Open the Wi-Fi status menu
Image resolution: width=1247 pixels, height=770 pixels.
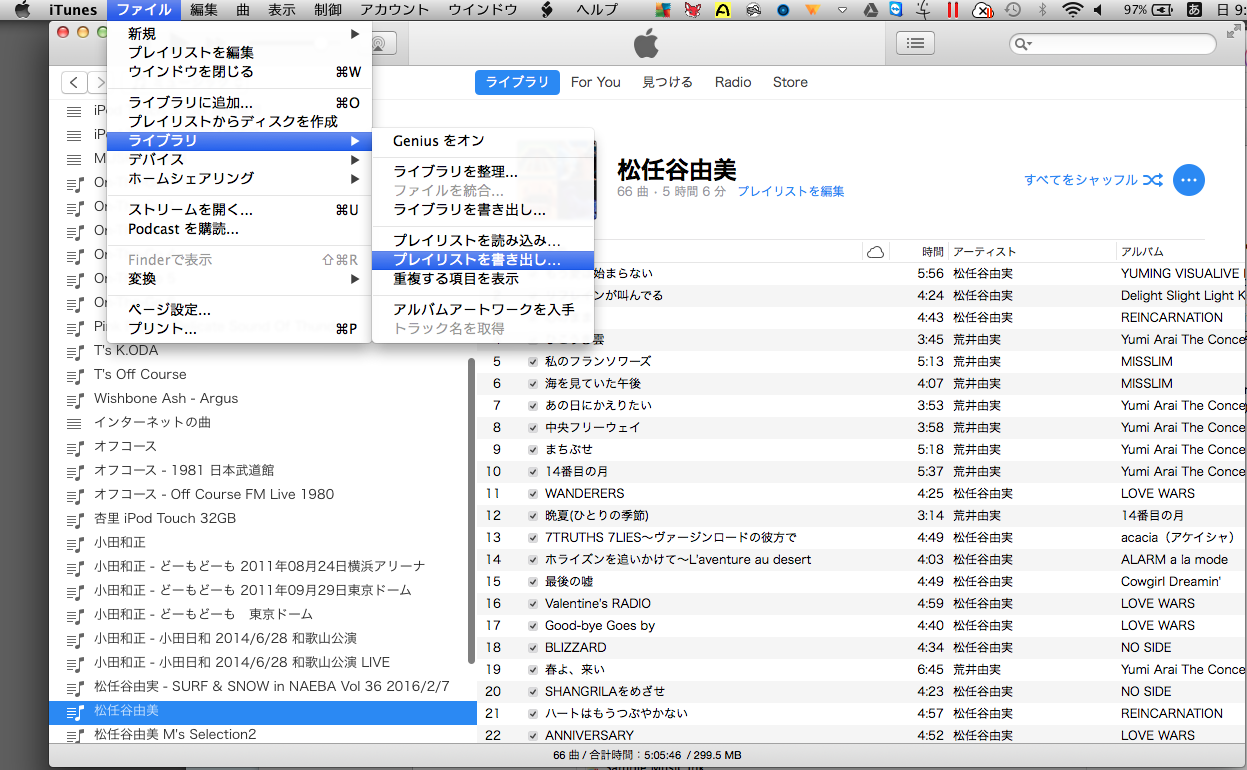tap(1073, 10)
